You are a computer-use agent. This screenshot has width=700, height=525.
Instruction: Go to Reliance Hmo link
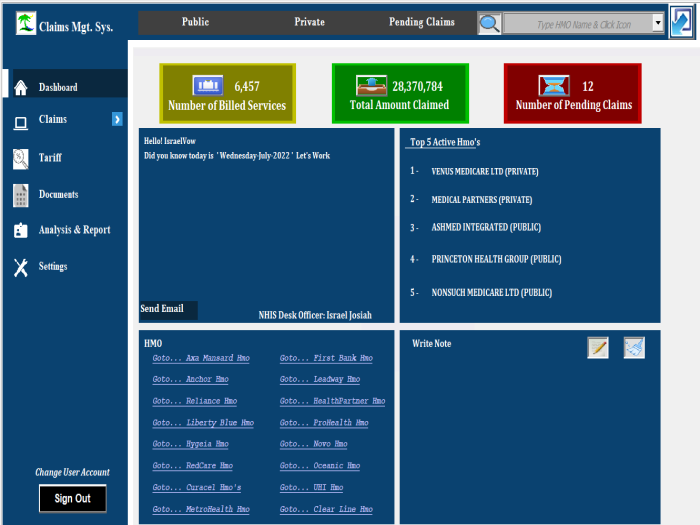(x=195, y=401)
